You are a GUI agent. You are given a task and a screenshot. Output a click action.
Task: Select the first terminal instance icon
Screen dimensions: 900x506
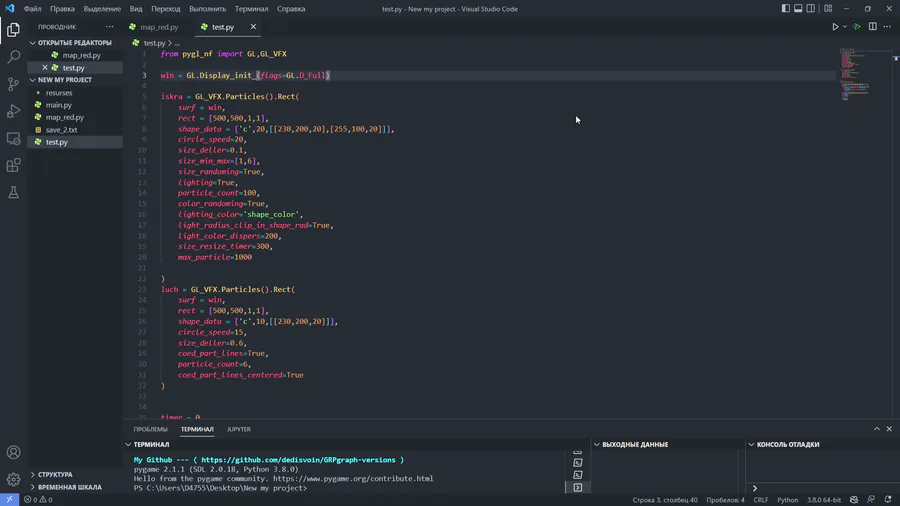click(x=577, y=462)
